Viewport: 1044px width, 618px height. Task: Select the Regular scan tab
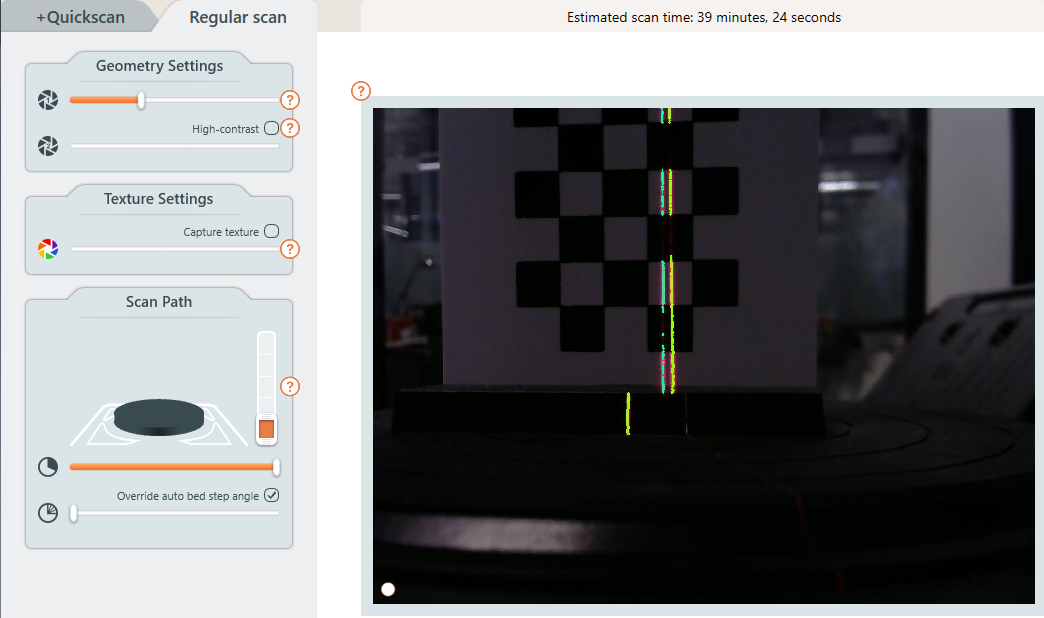237,17
